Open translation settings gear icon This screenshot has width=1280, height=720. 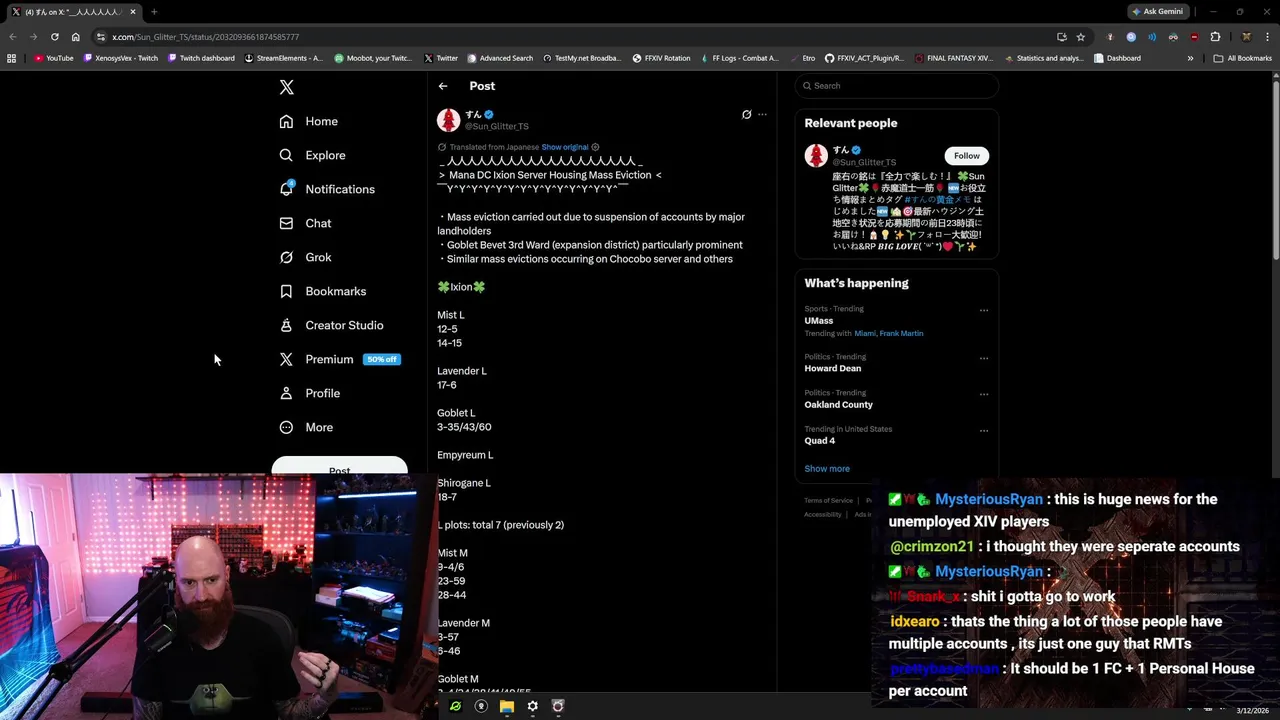pos(595,147)
